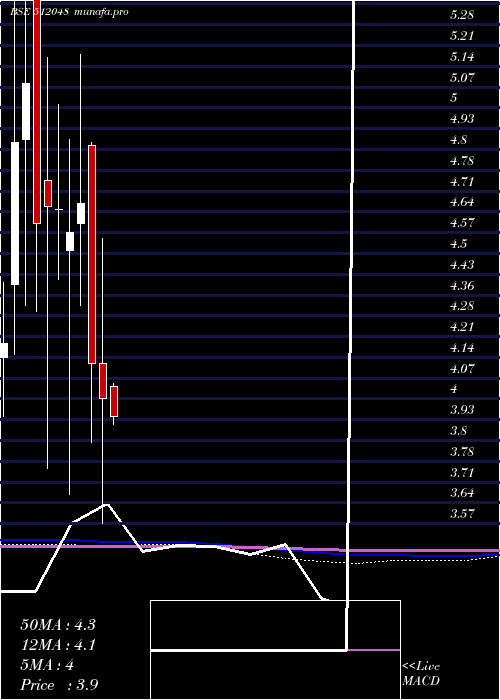500x700 pixels.
Task: Click the 5.14 price level label
Action: 462,57
